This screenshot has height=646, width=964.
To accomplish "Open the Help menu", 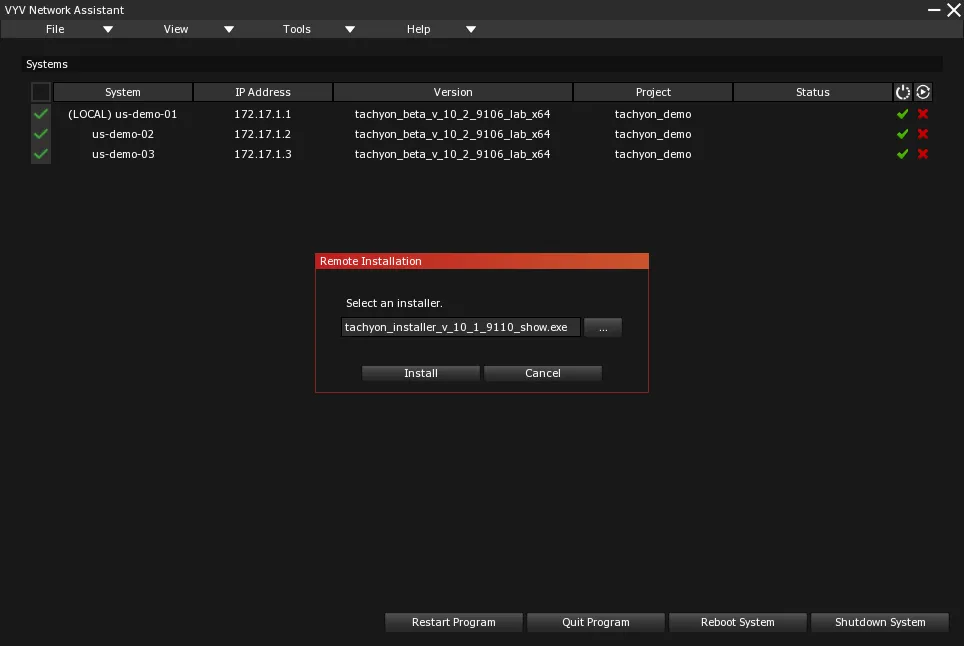I will pyautogui.click(x=418, y=30).
